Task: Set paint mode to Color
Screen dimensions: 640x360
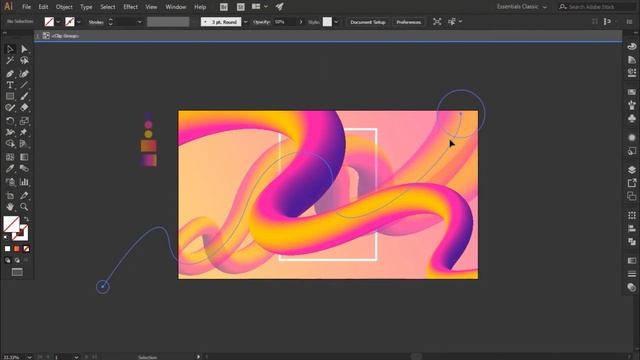Action: pyautogui.click(x=7, y=249)
